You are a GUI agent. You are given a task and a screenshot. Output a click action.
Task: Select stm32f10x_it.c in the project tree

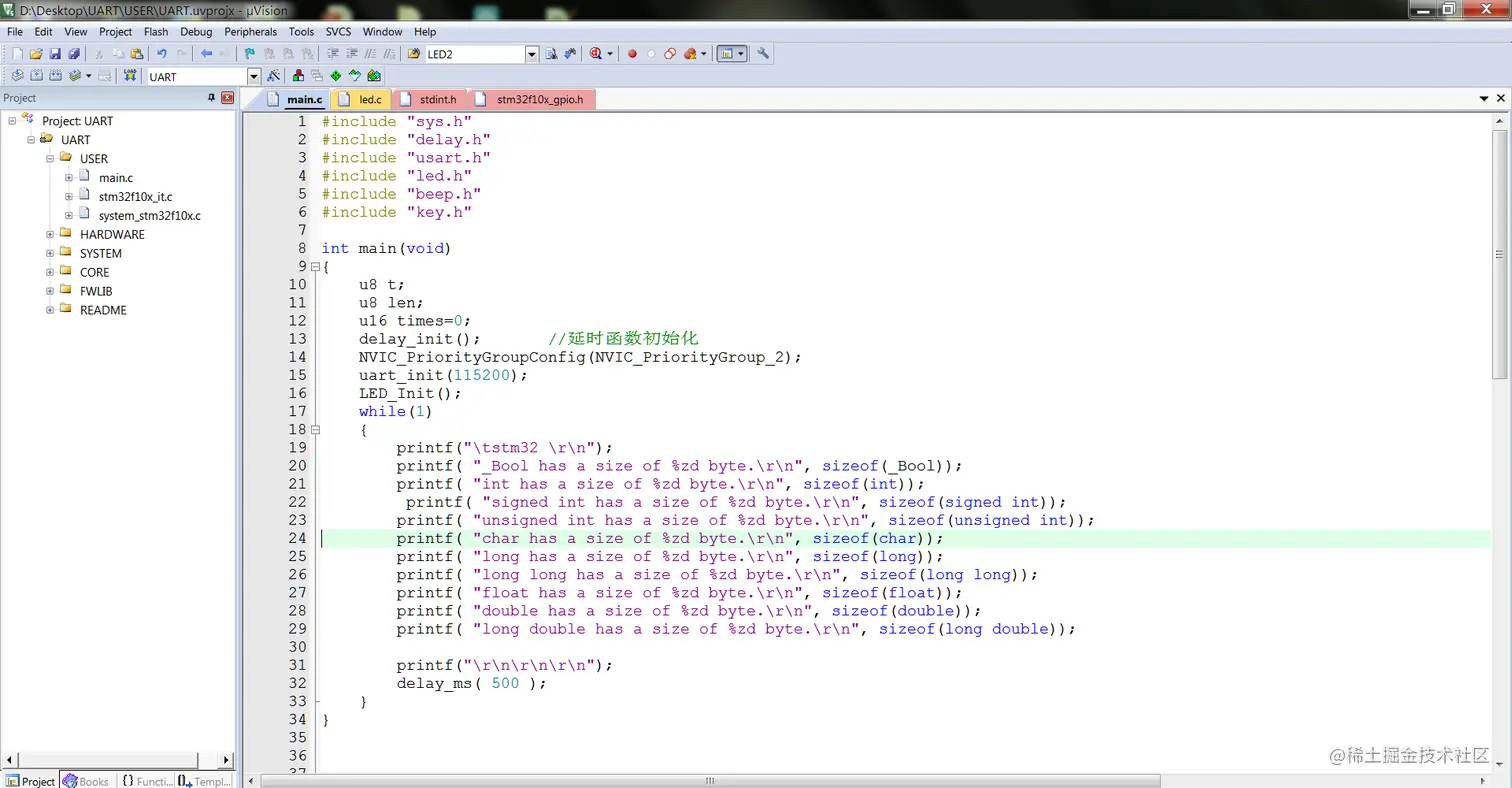[135, 197]
